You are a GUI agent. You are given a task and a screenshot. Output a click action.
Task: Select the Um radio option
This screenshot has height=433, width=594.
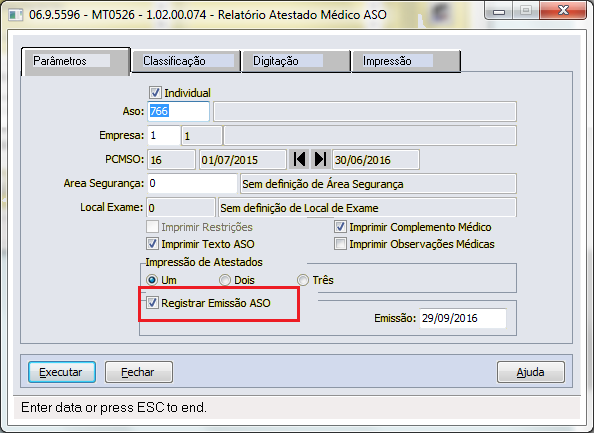[x=152, y=280]
